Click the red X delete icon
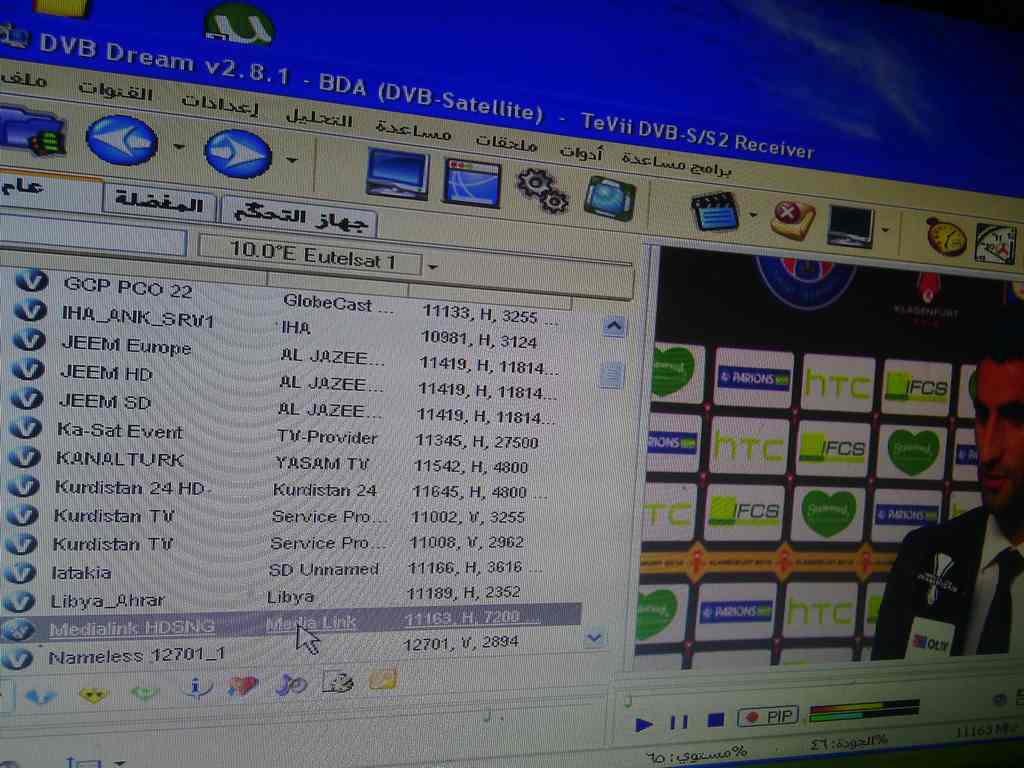The image size is (1024, 768). tap(792, 219)
